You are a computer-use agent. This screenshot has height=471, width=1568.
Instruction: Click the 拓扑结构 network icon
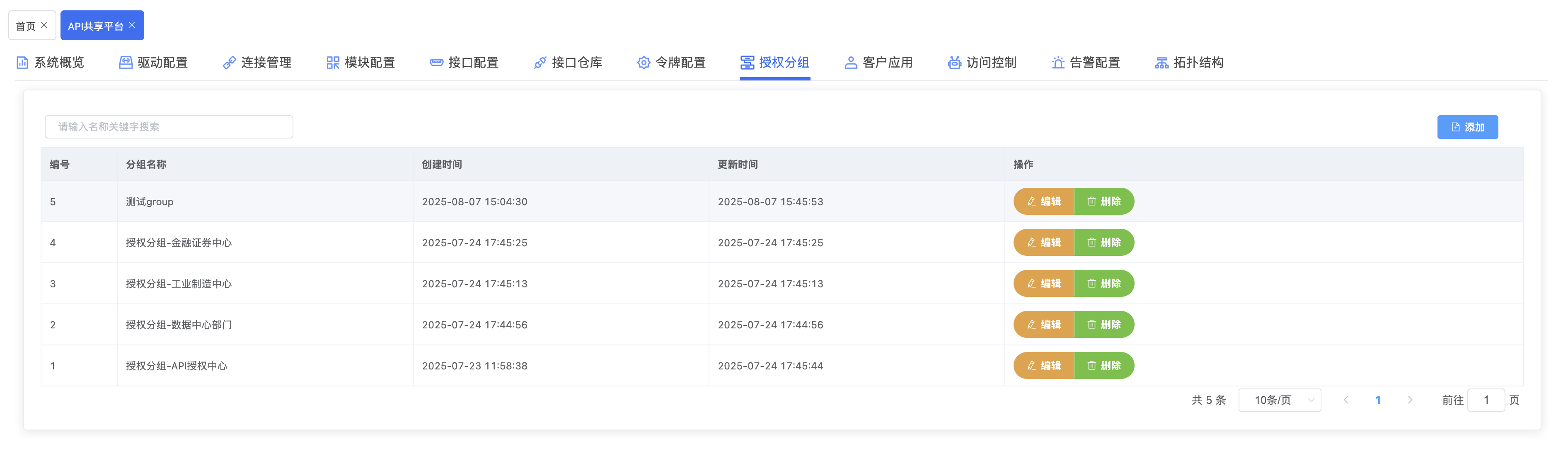(1161, 63)
